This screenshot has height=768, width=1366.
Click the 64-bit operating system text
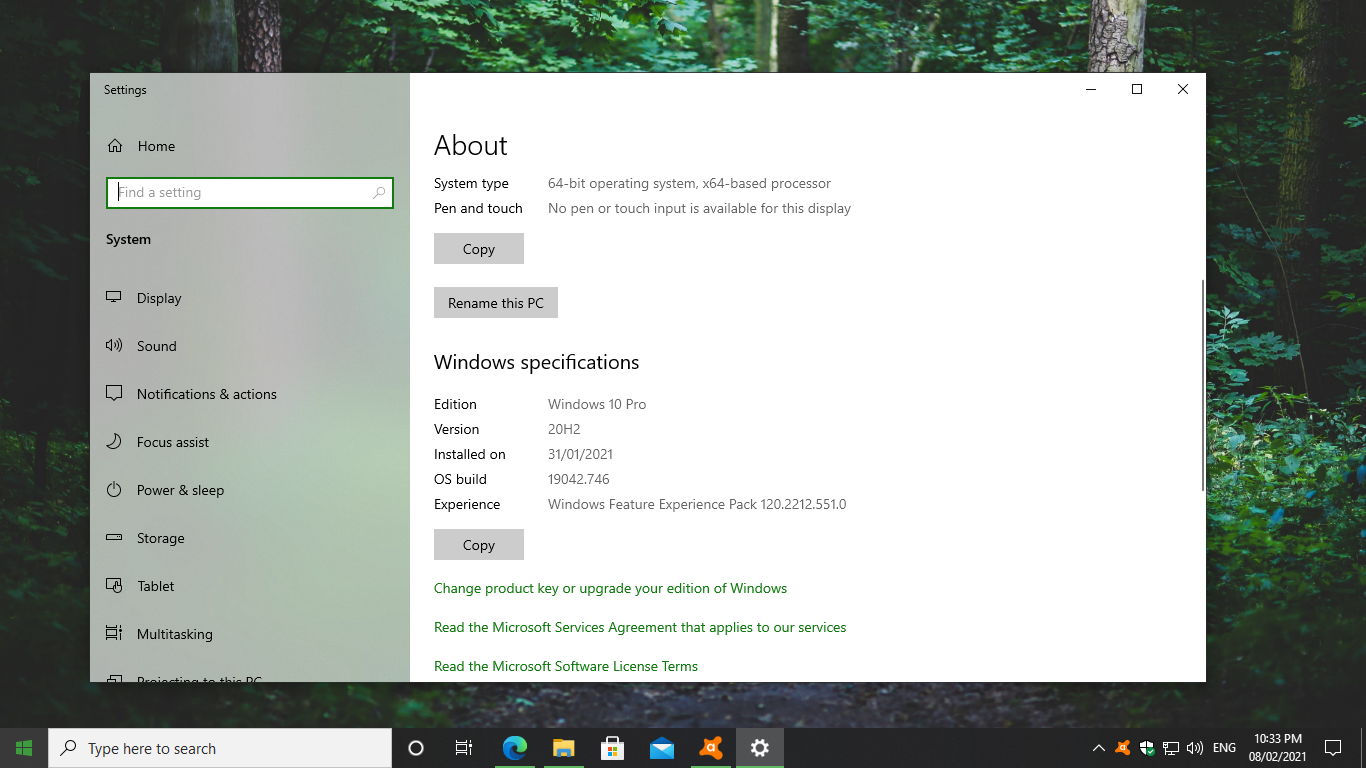(x=689, y=183)
